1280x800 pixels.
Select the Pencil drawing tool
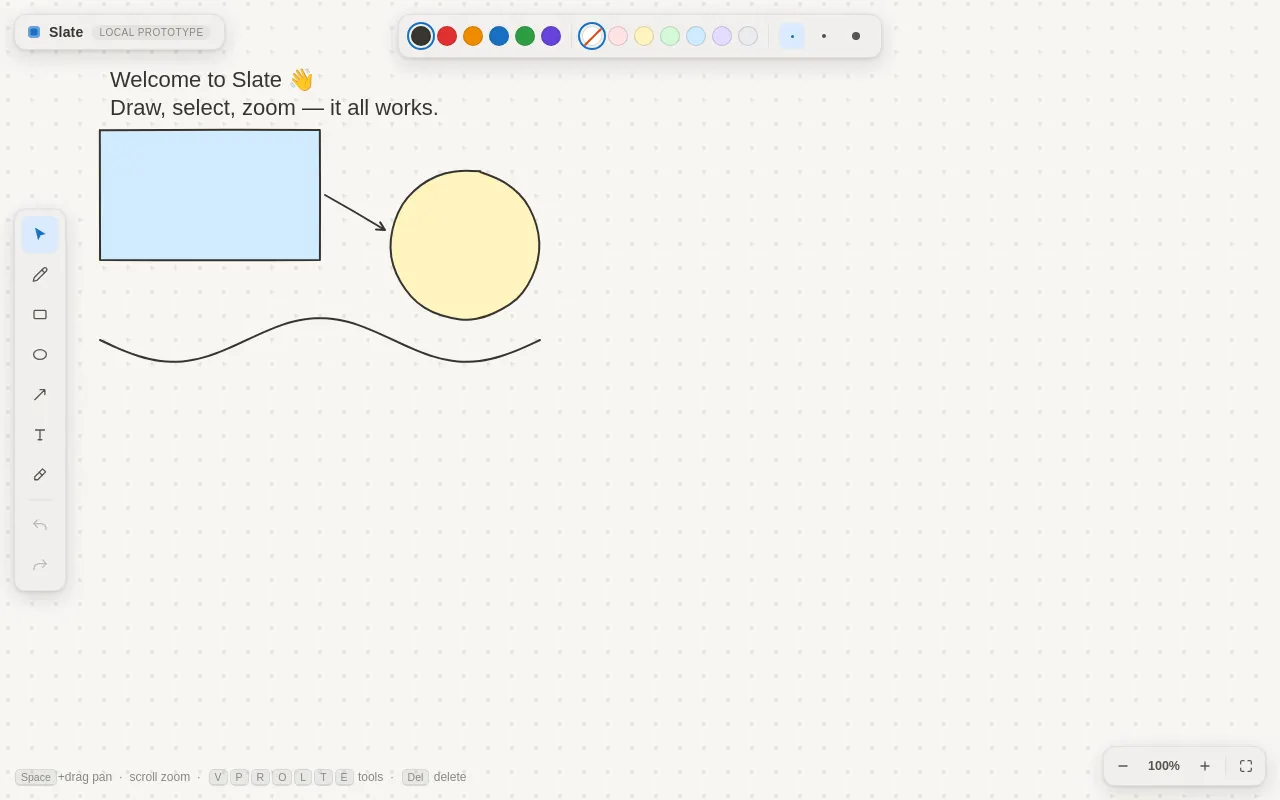point(40,274)
